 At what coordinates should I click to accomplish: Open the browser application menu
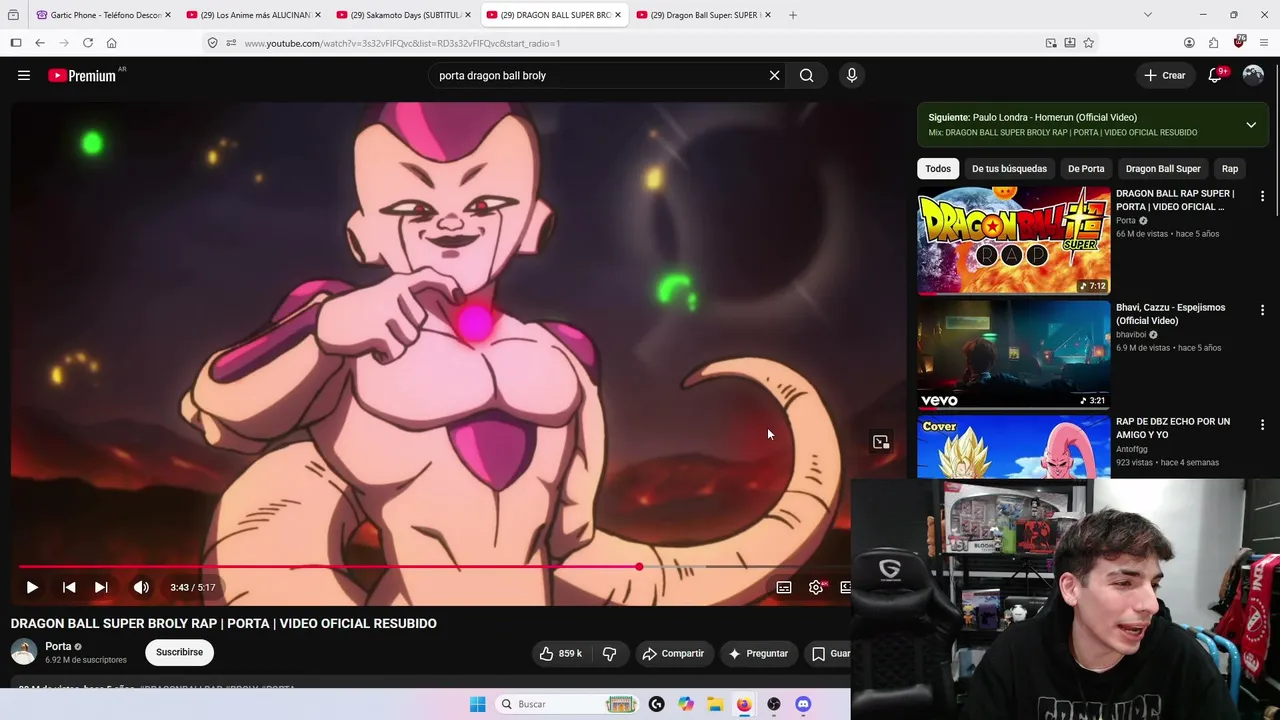[x=1265, y=43]
